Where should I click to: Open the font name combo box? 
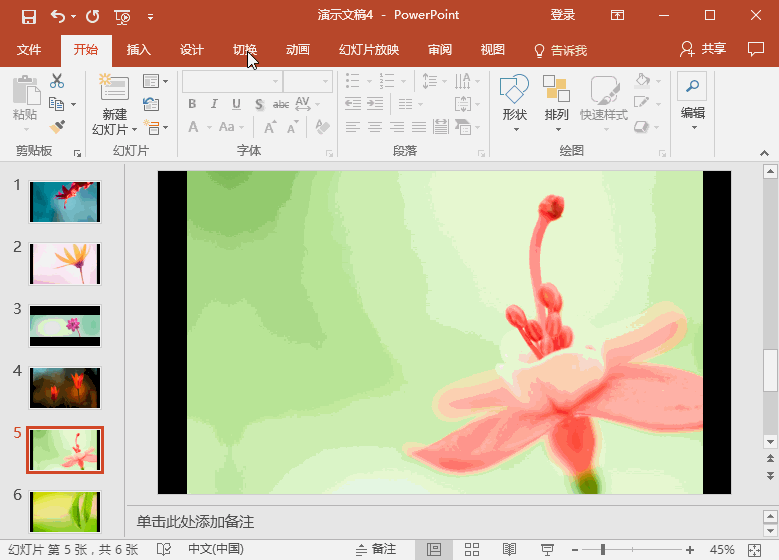coord(233,81)
